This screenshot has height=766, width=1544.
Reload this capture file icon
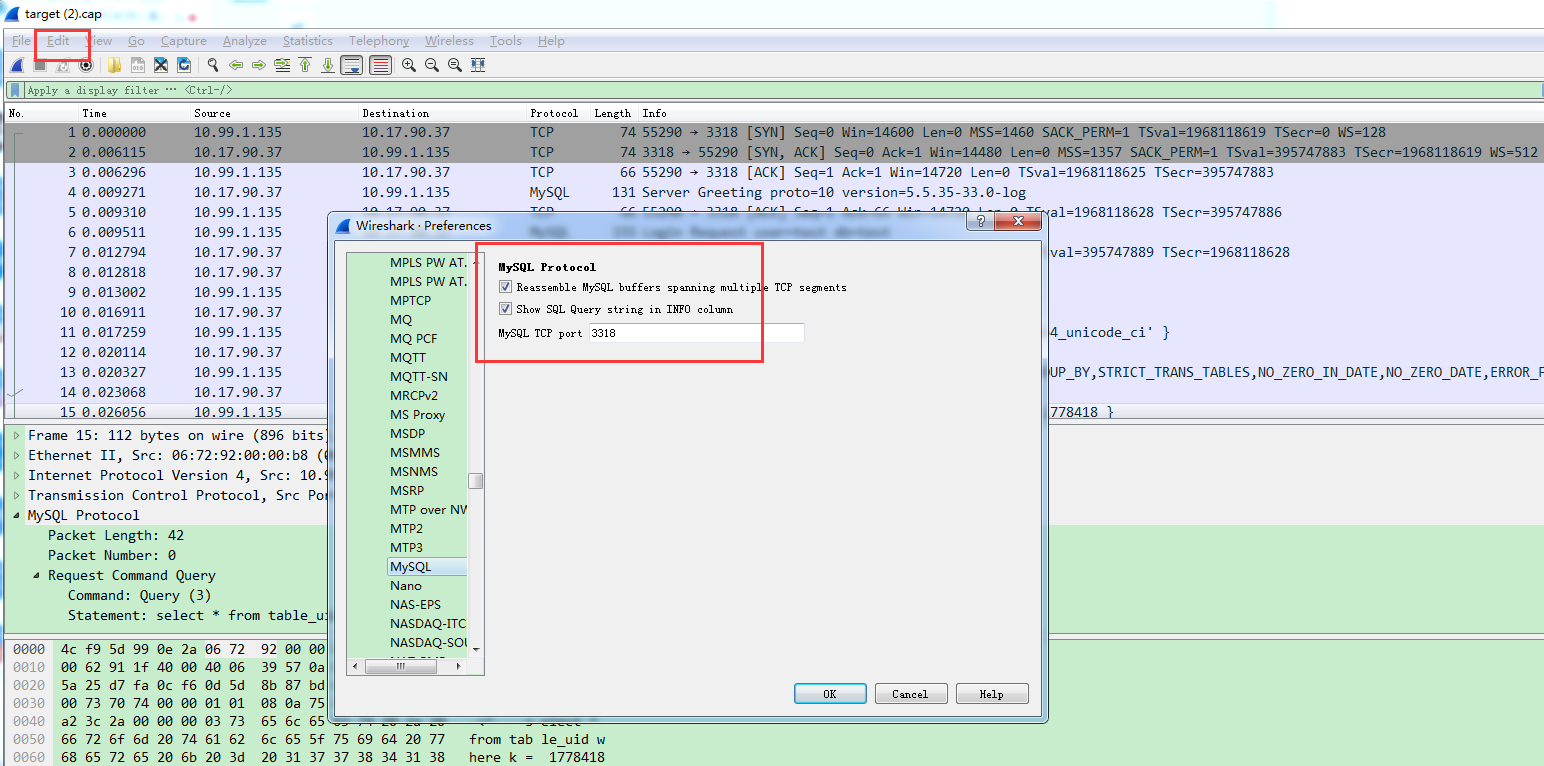184,65
